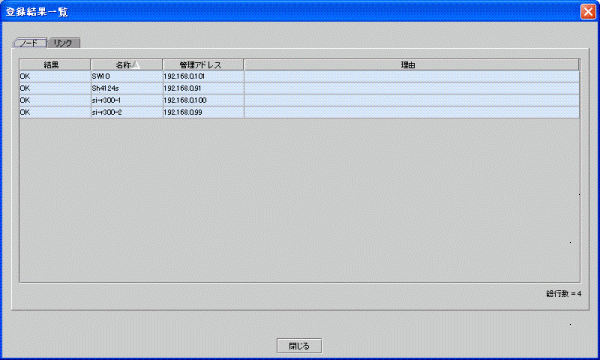Screen dimensions: 600x360
Task: Click the empty 理由 cell of the si-r300-2 row
Action: click(x=412, y=112)
